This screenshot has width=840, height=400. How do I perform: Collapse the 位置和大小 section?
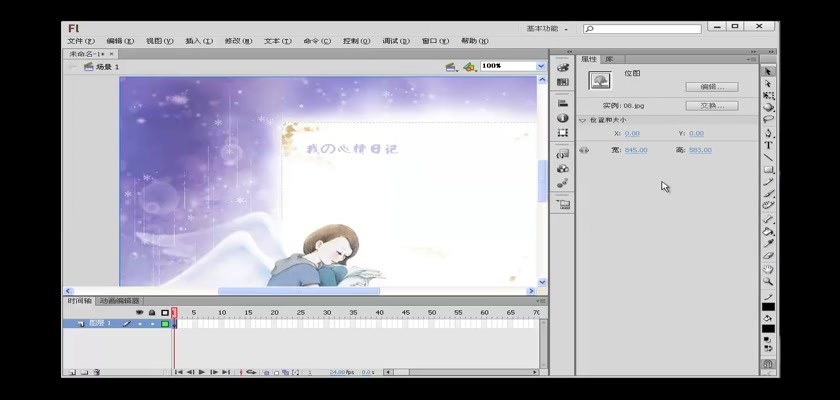pyautogui.click(x=583, y=120)
